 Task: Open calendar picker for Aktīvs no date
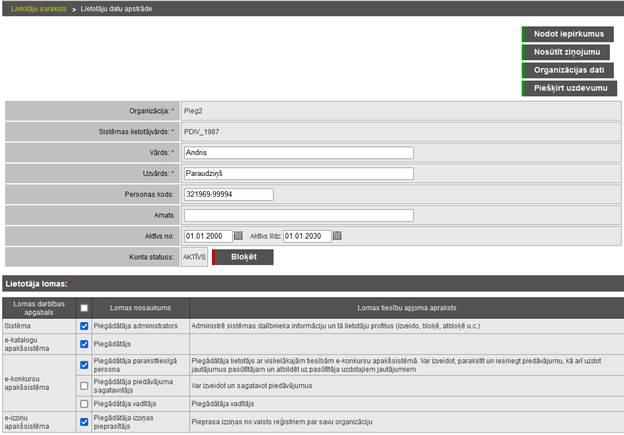tap(238, 236)
